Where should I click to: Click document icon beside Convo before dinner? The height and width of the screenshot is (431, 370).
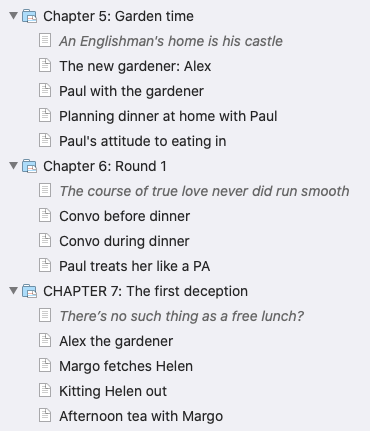pos(45,216)
